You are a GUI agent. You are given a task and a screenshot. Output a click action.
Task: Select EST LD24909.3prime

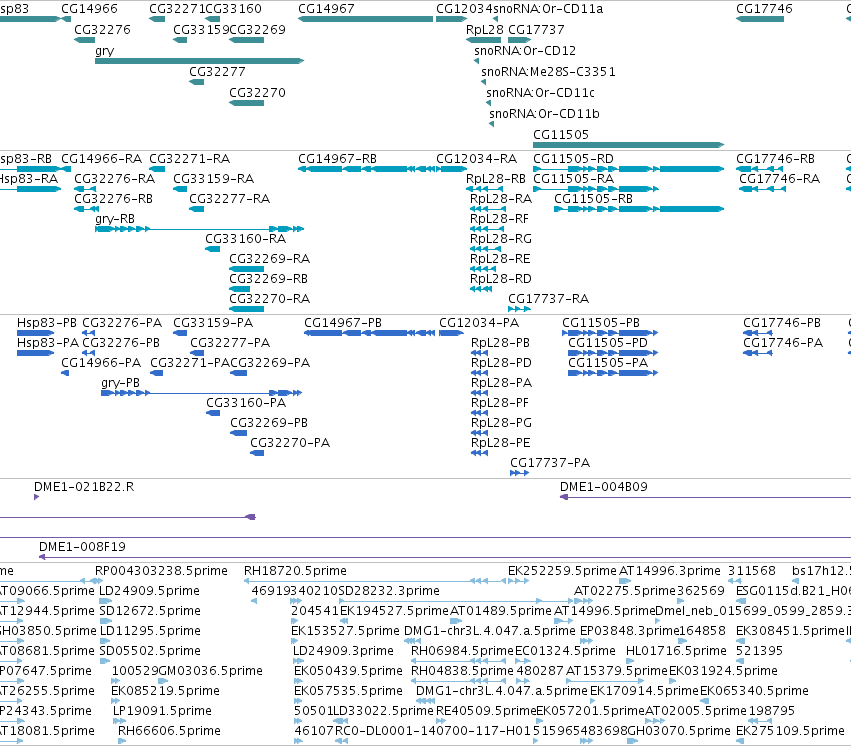pyautogui.click(x=343, y=651)
